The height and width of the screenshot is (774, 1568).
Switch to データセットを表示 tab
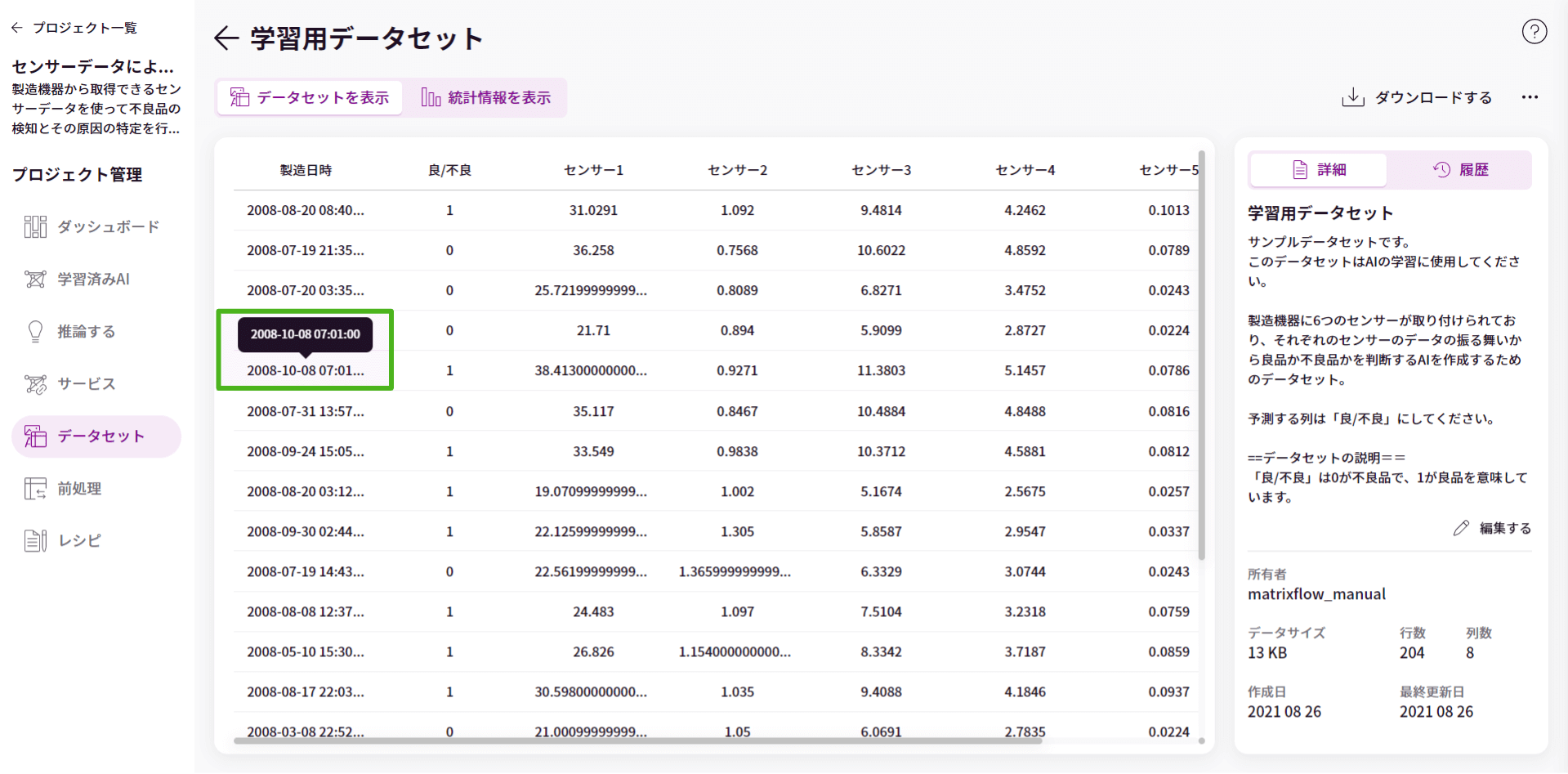point(310,97)
